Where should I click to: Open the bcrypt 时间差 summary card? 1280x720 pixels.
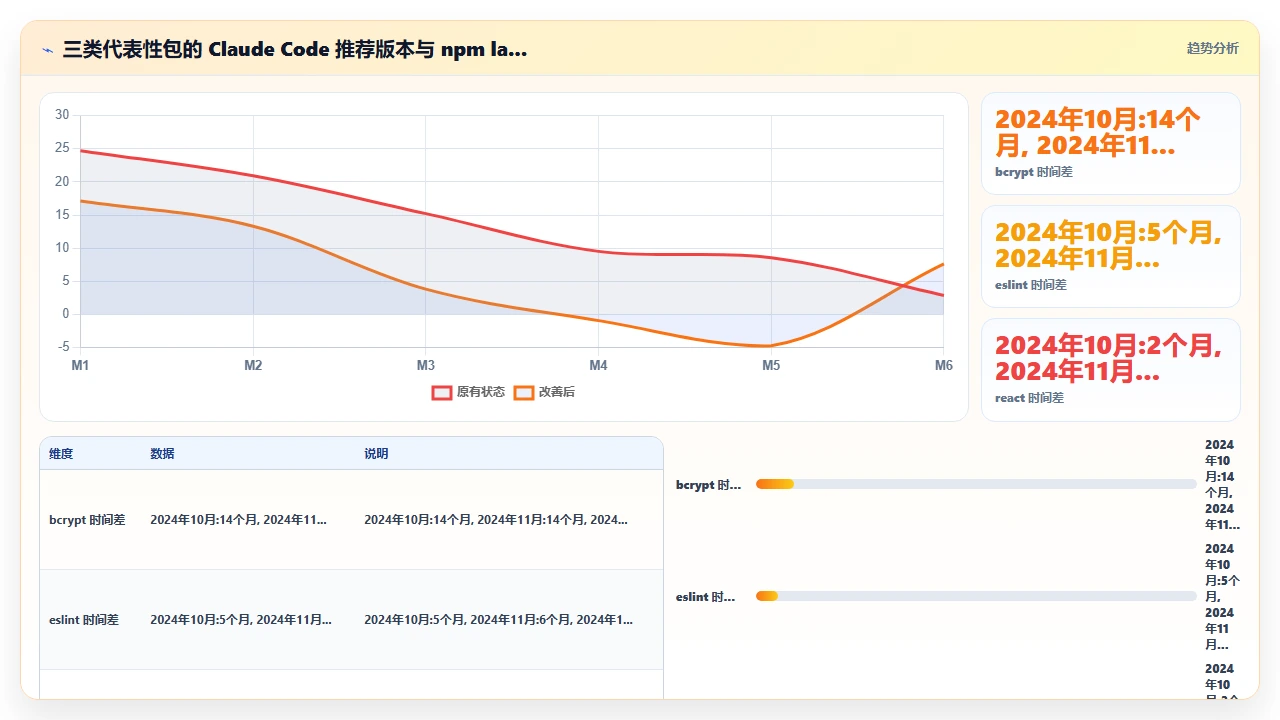1111,143
